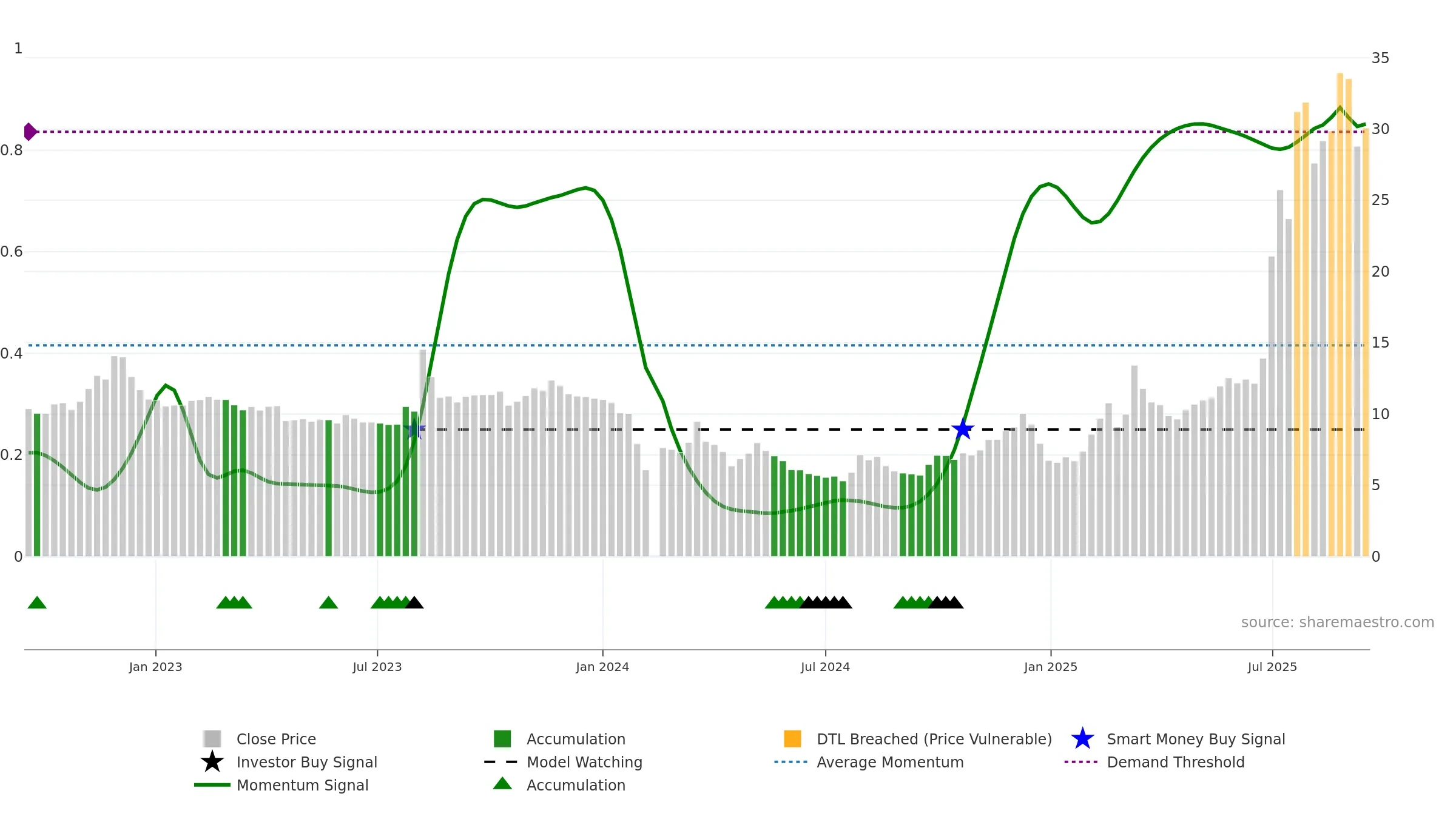Click the purple Demand Threshold diamond marker
Image resolution: width=1456 pixels, height=819 pixels.
click(30, 132)
